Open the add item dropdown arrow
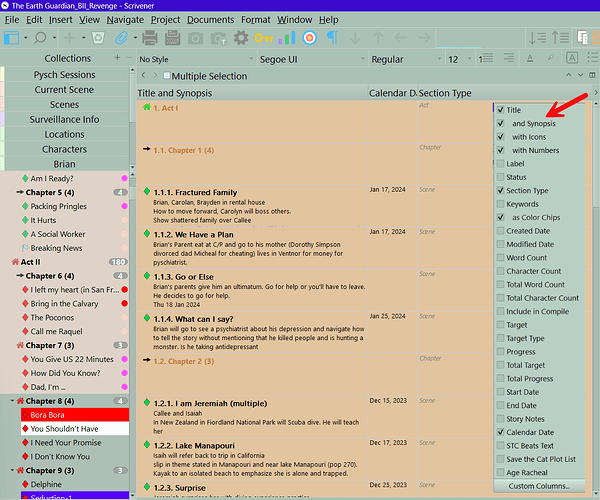 (83, 37)
